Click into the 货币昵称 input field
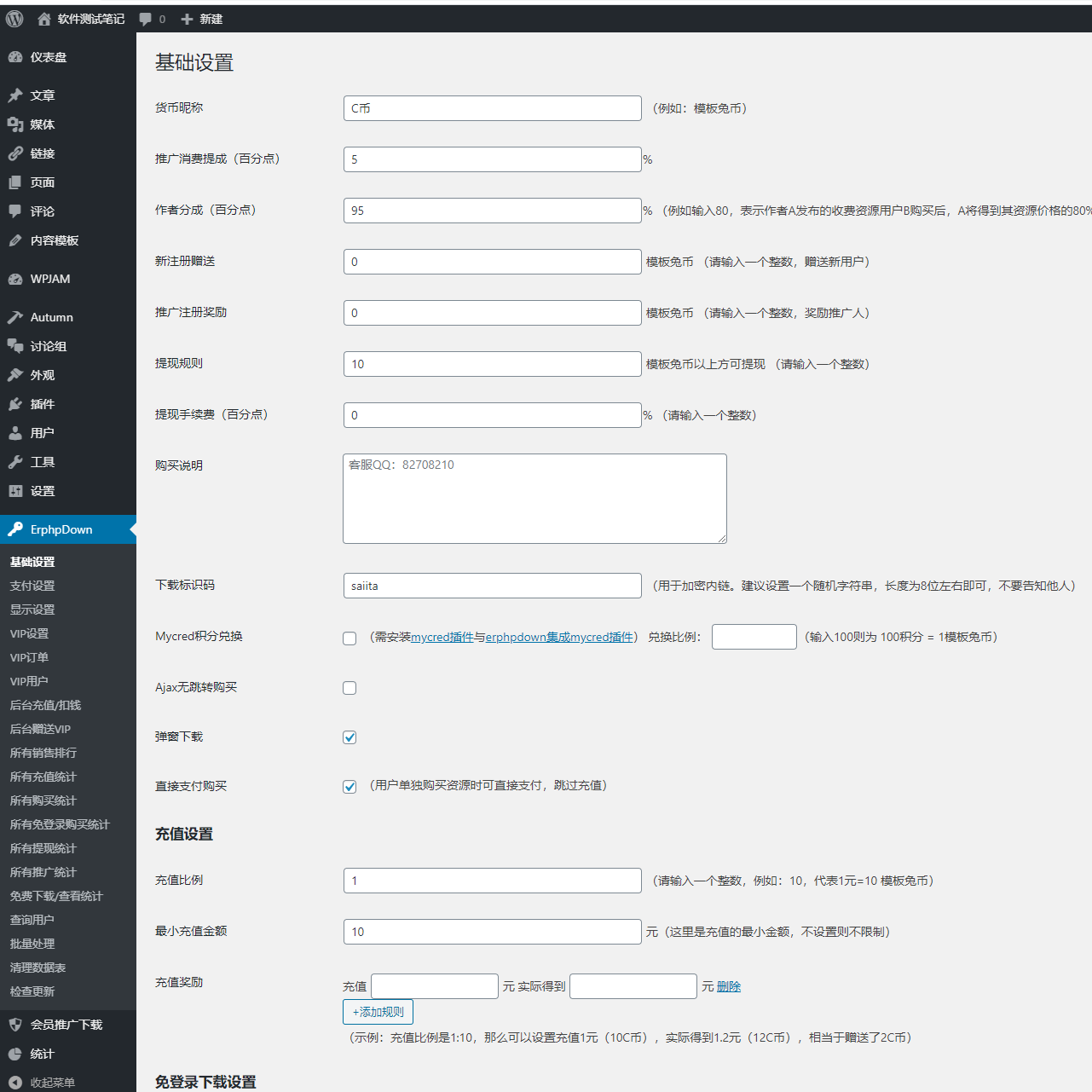The image size is (1092, 1092). 492,108
